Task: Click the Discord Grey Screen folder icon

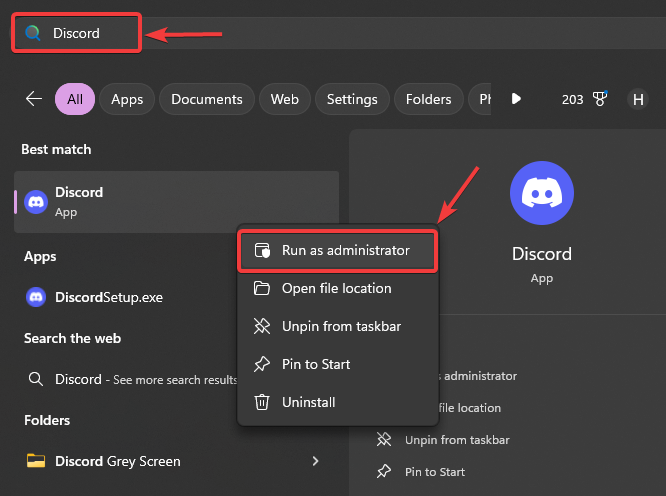Action: tap(36, 460)
